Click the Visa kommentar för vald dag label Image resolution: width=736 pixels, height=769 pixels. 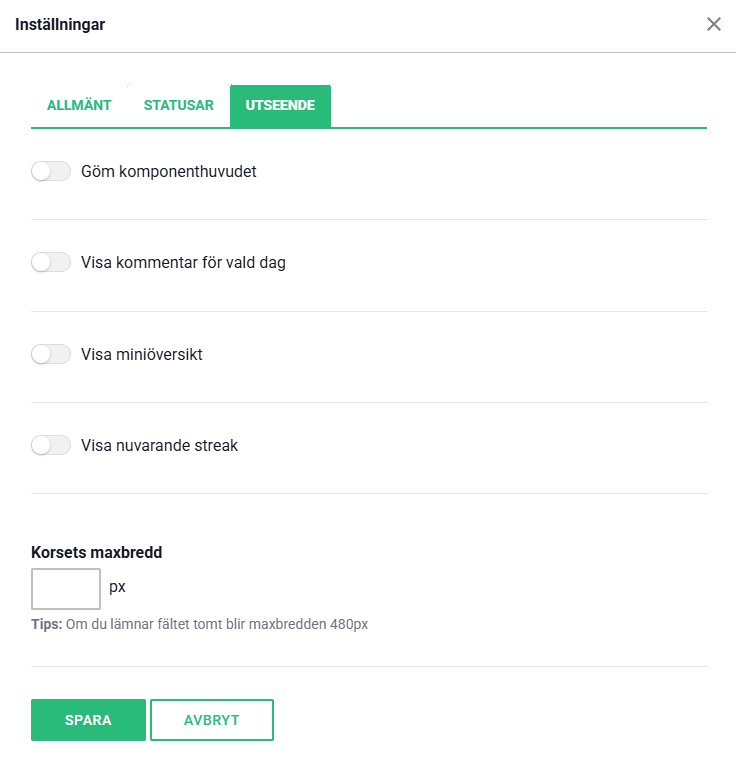[183, 263]
